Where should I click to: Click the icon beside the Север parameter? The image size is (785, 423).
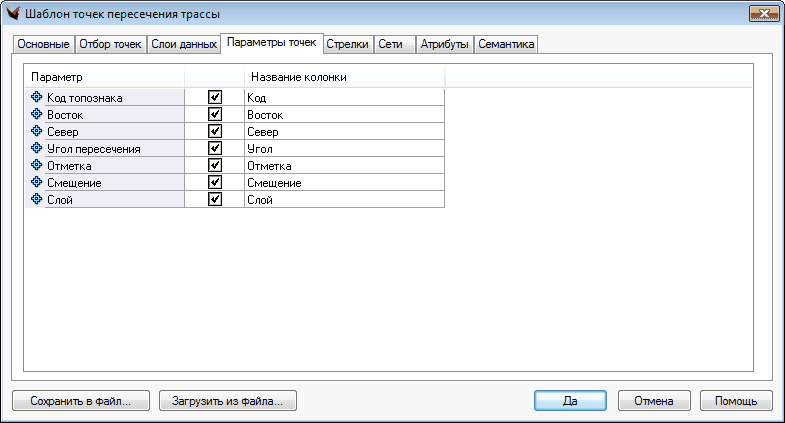[x=38, y=131]
